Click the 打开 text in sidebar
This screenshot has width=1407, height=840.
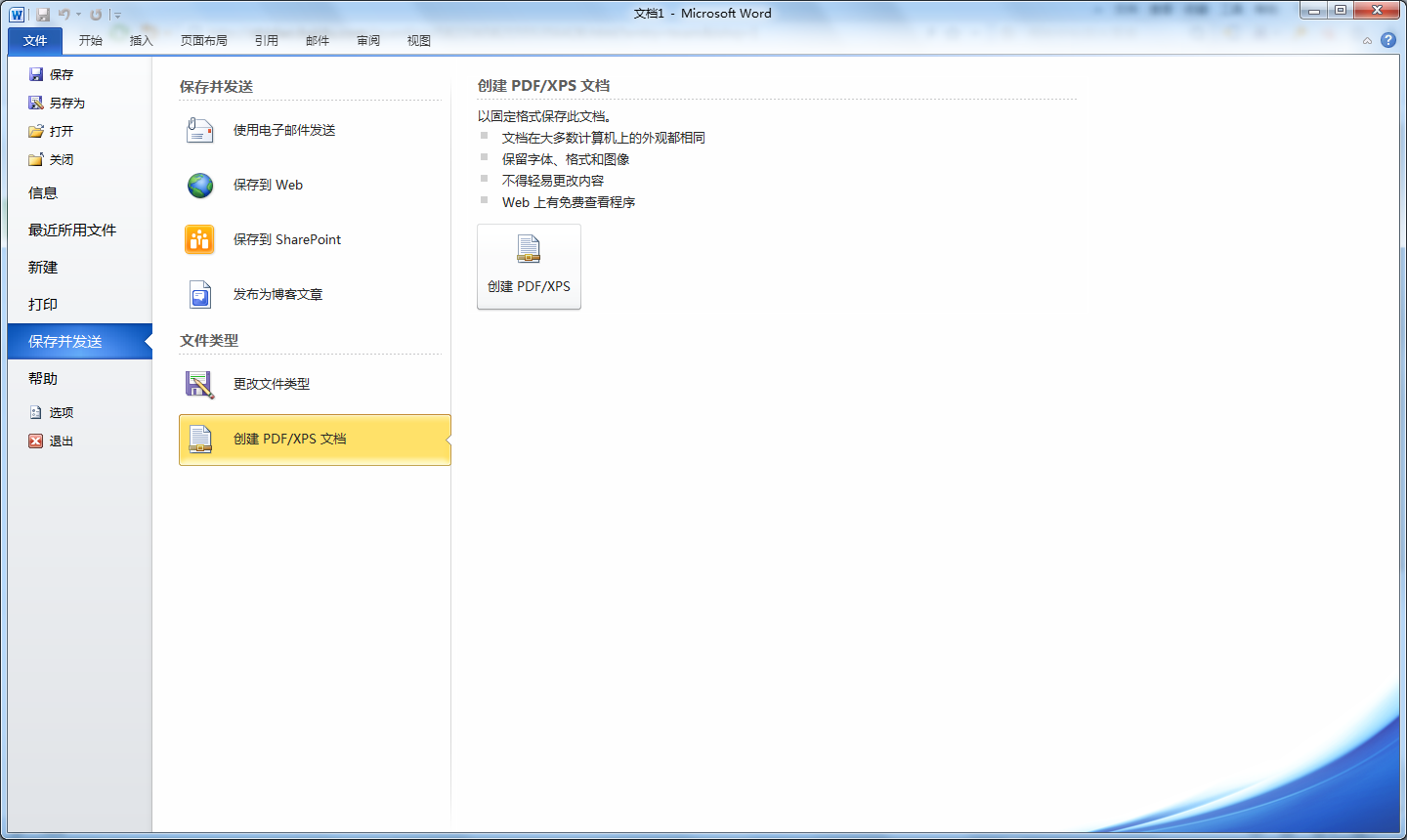pyautogui.click(x=62, y=131)
